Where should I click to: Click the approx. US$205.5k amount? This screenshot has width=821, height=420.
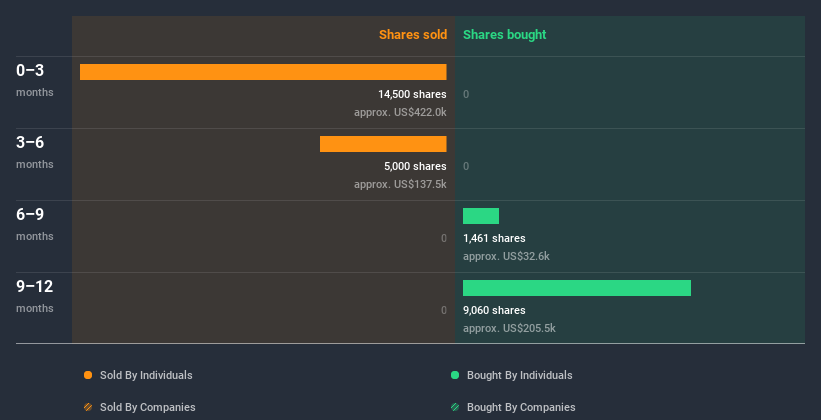click(509, 328)
